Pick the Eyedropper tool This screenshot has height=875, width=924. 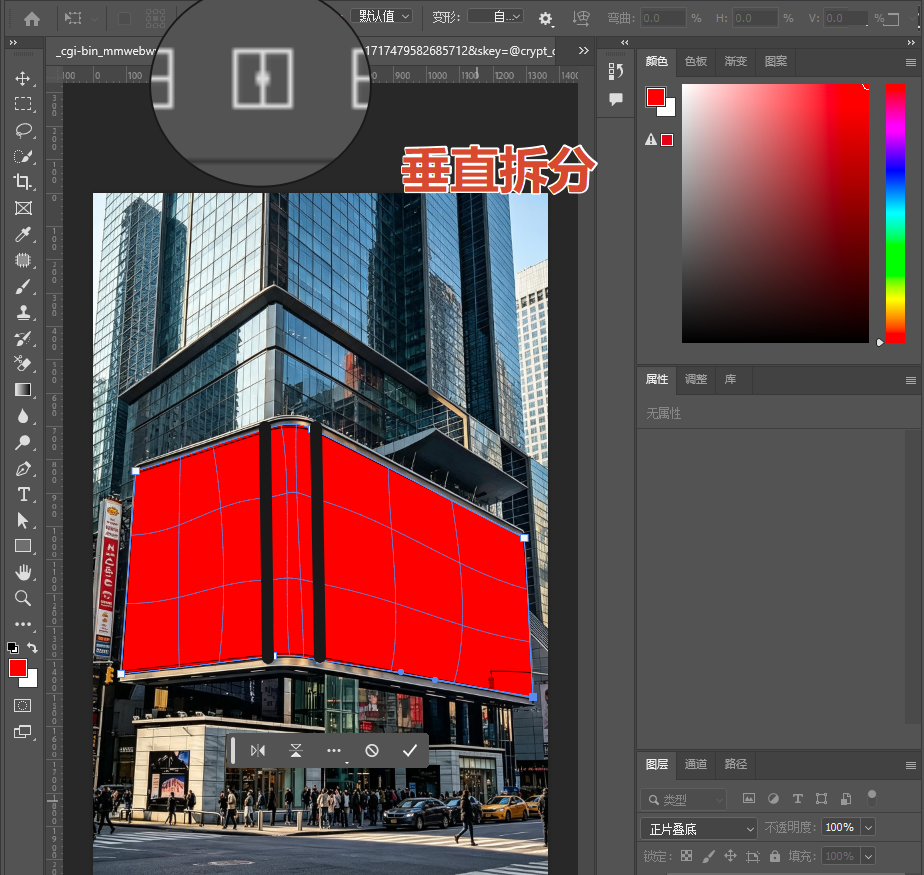pos(23,235)
